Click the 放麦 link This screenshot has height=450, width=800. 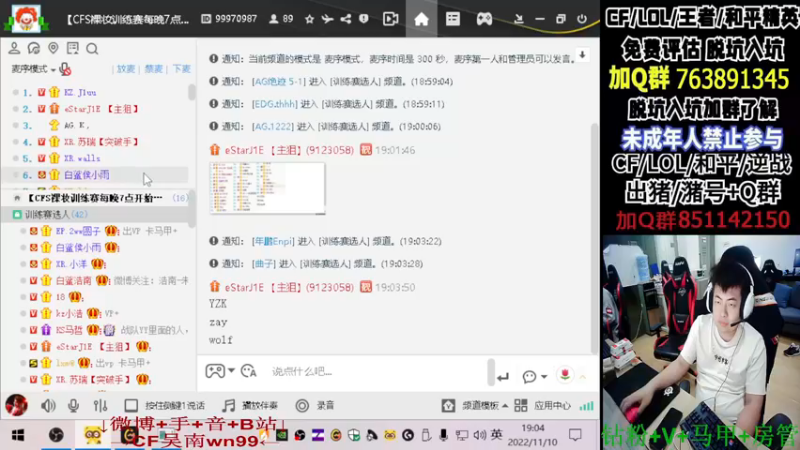point(126,69)
